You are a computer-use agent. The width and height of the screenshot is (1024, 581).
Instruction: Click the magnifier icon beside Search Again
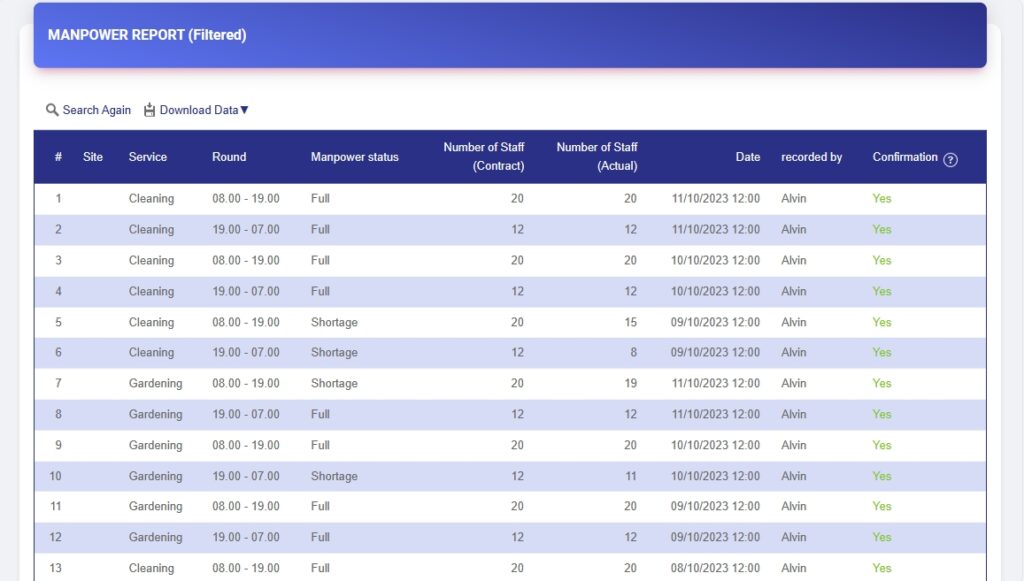click(52, 110)
